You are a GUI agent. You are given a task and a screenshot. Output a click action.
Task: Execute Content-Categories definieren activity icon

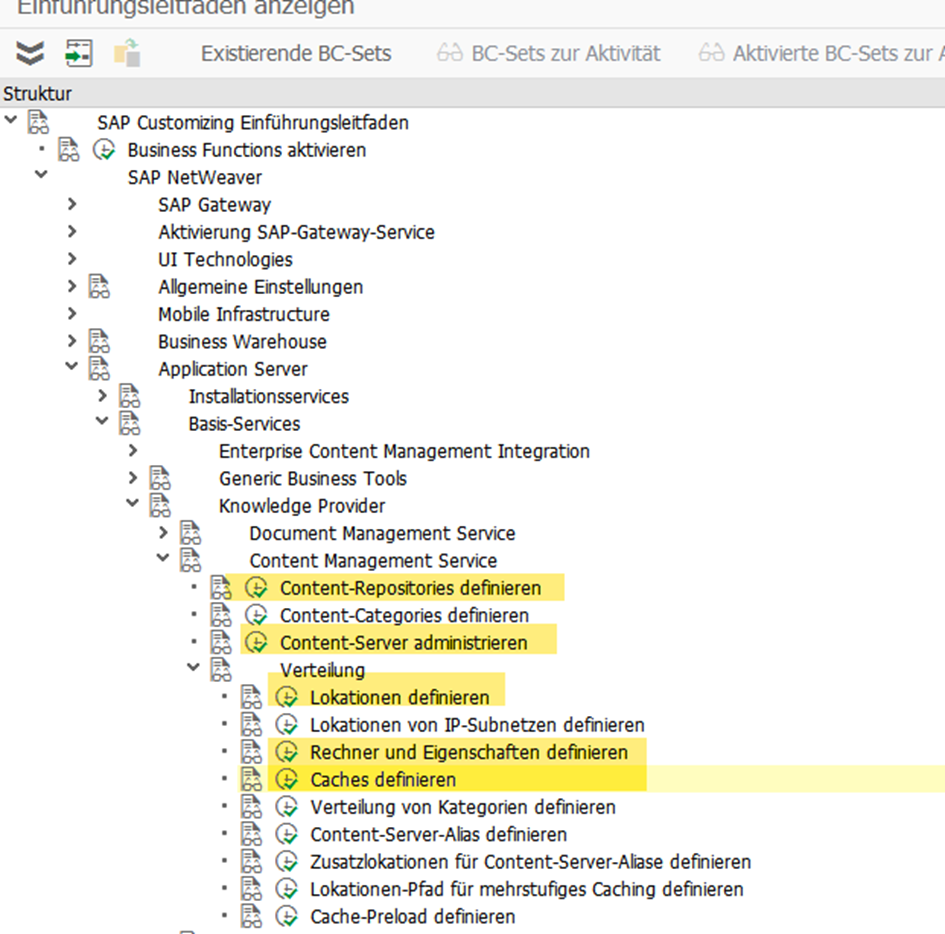tap(257, 615)
